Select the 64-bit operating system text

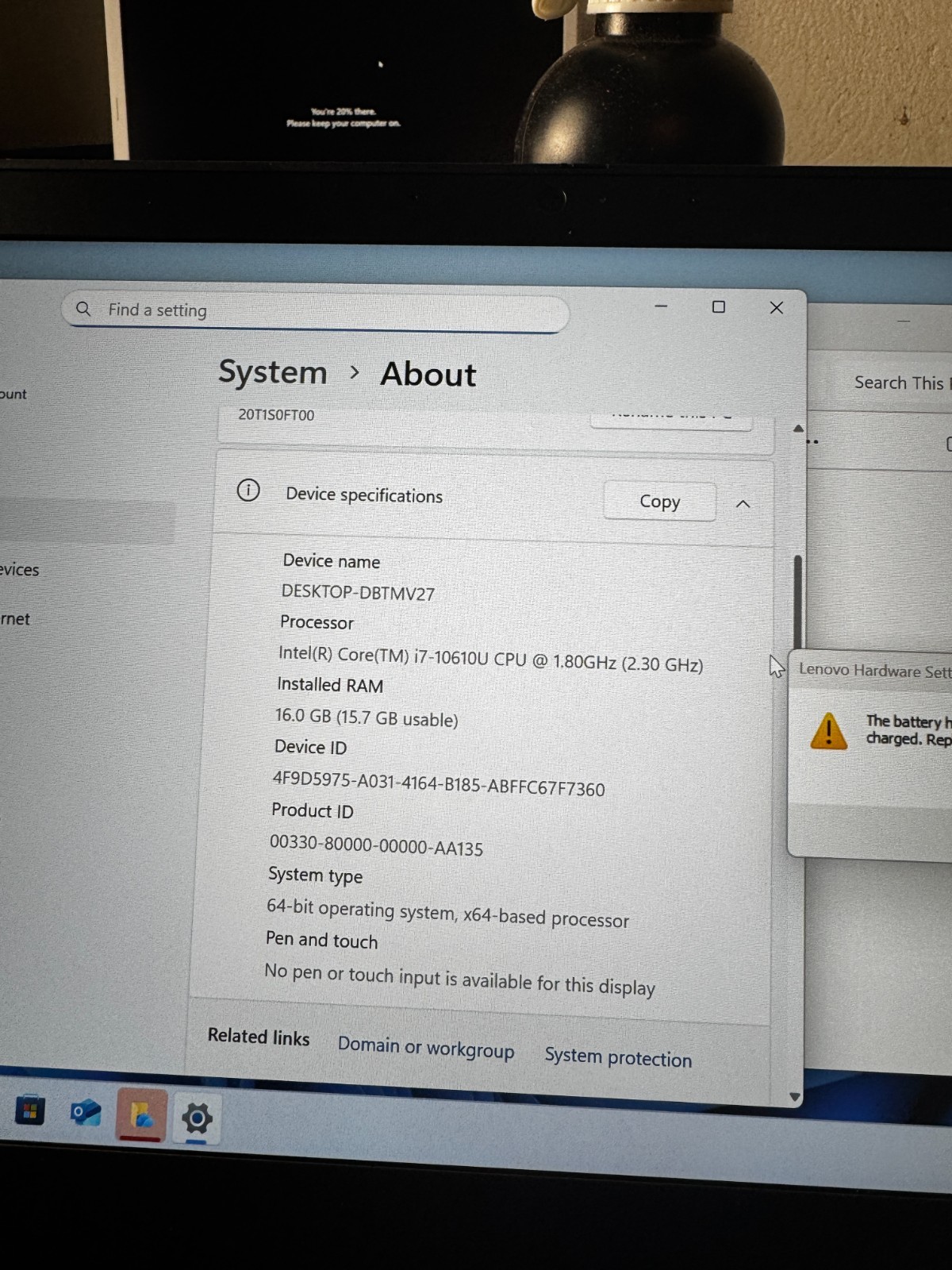click(x=447, y=913)
